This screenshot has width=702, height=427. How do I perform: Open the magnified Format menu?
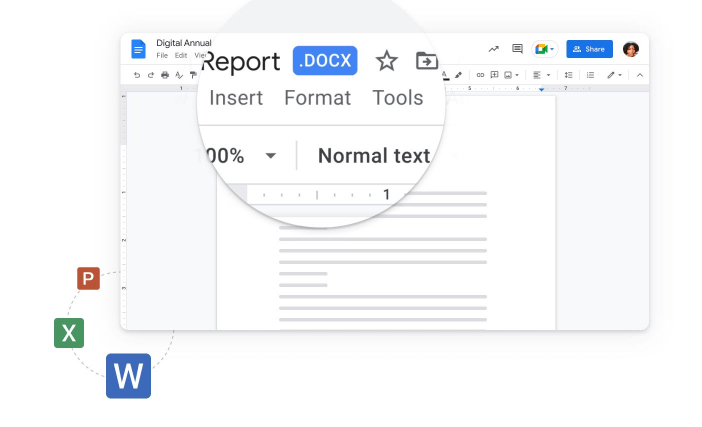tap(317, 98)
